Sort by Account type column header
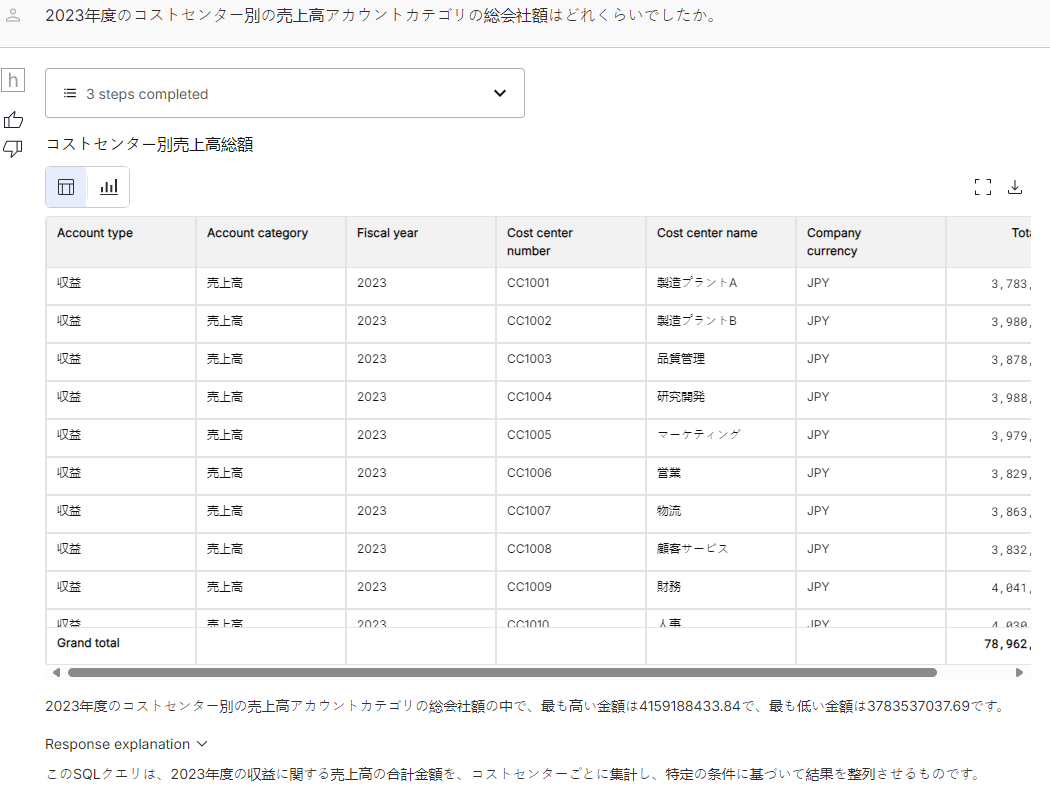Image resolution: width=1050 pixels, height=786 pixels. click(x=95, y=233)
